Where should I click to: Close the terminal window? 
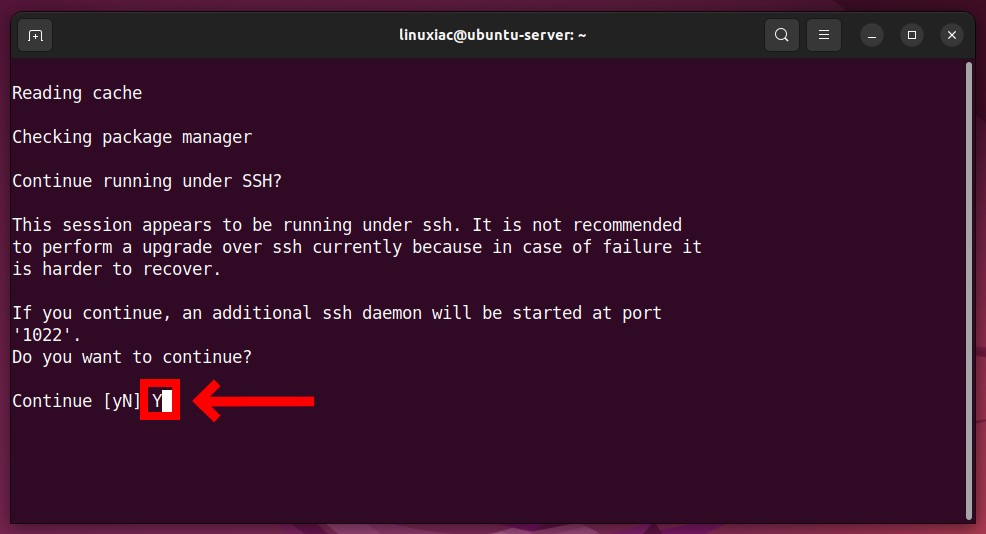[x=952, y=35]
